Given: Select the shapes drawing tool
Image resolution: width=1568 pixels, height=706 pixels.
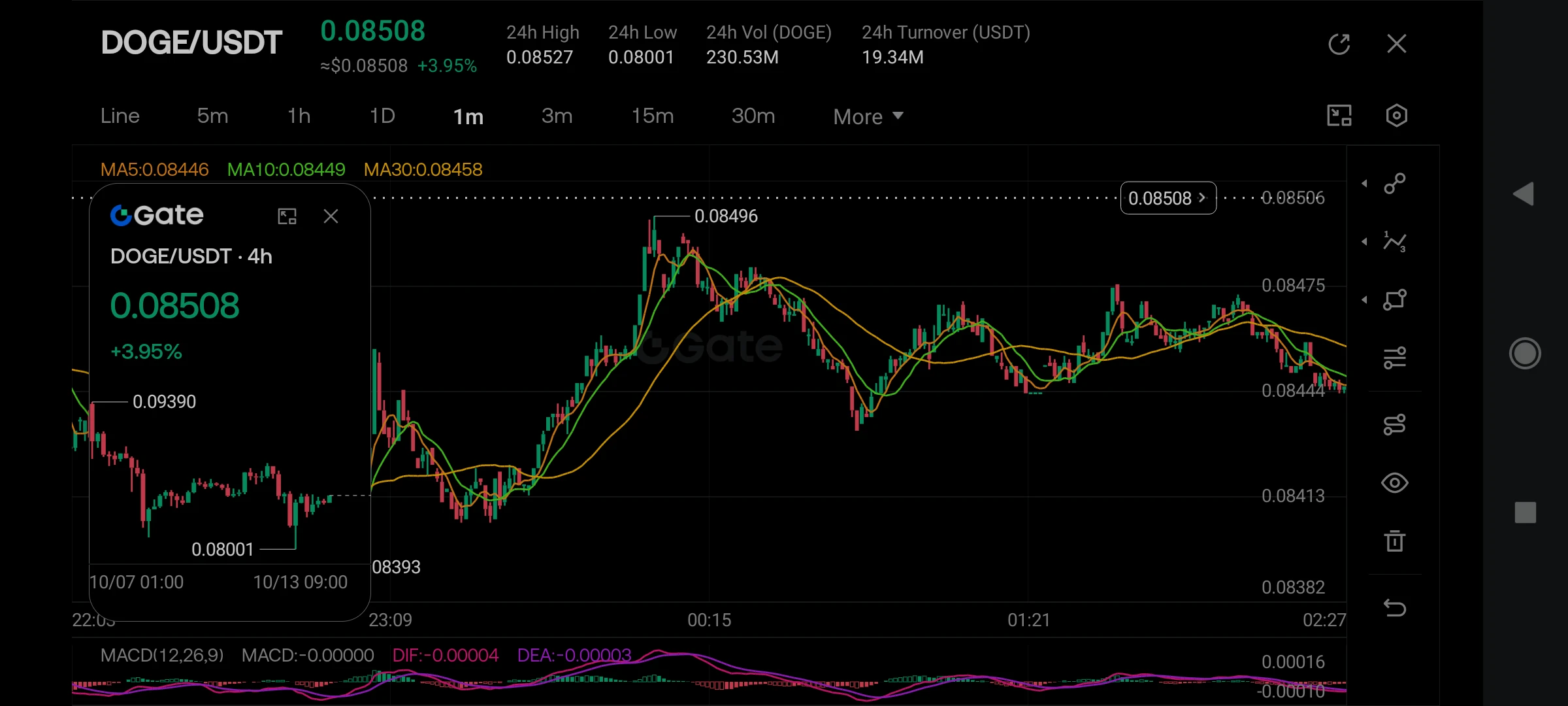Looking at the screenshot, I should click(x=1395, y=300).
